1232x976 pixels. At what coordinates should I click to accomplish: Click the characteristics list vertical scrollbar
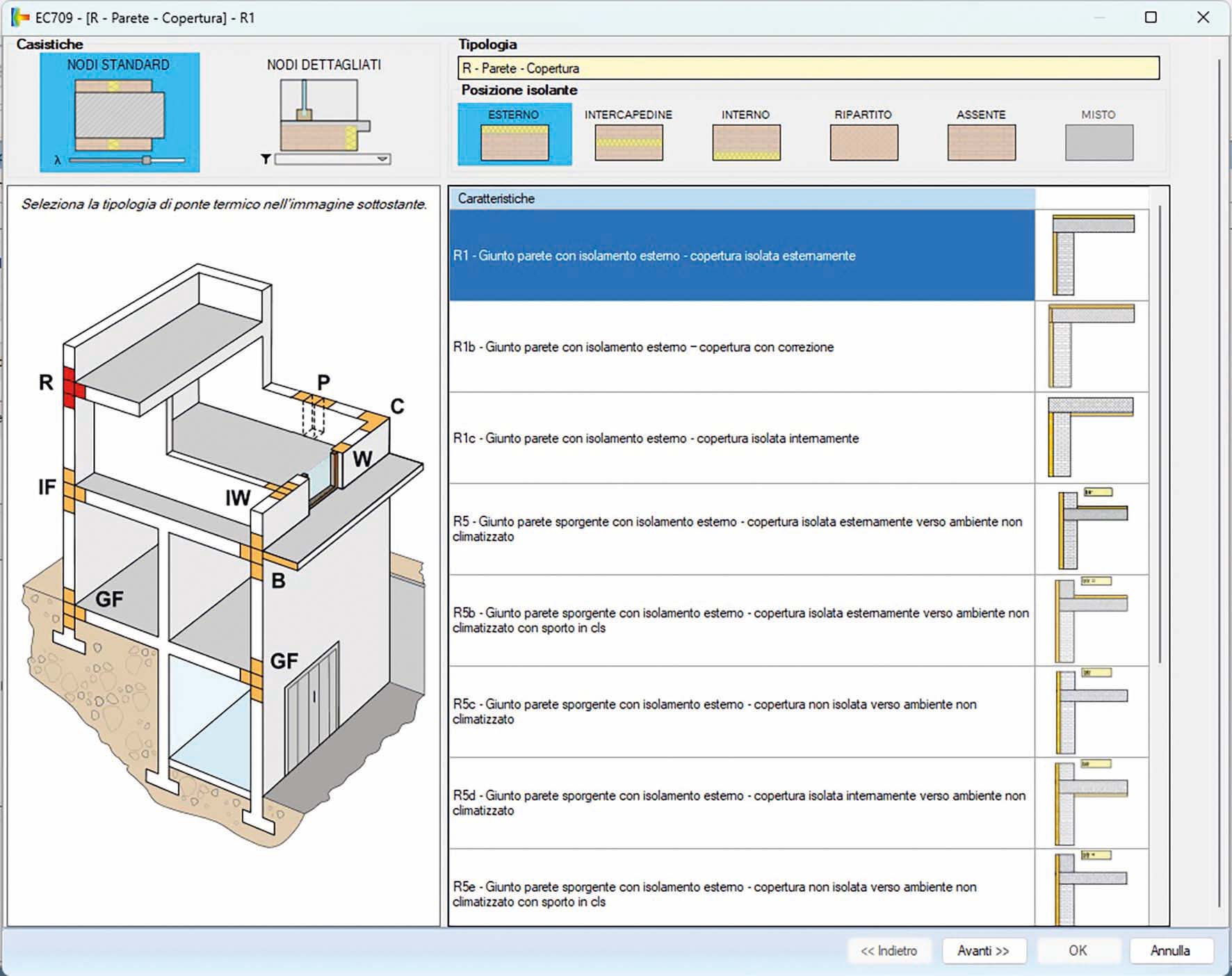pos(1158,434)
